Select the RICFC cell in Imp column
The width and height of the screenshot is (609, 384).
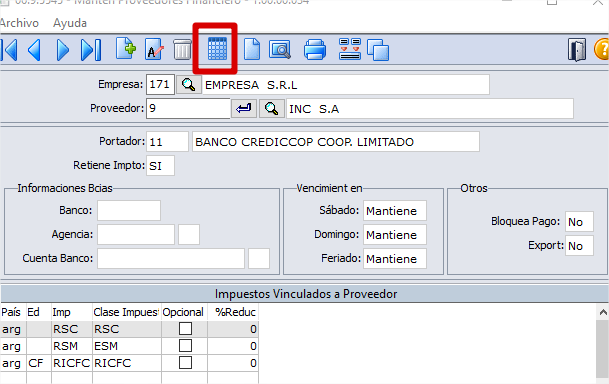coord(71,363)
